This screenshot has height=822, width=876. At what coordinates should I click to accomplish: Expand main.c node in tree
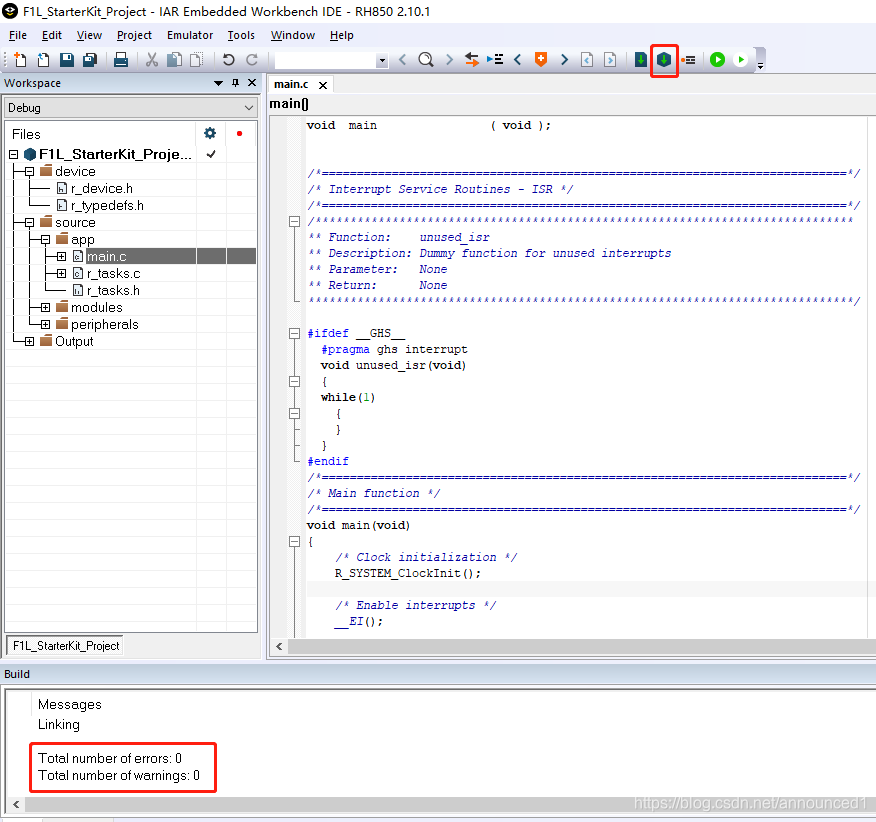point(61,256)
